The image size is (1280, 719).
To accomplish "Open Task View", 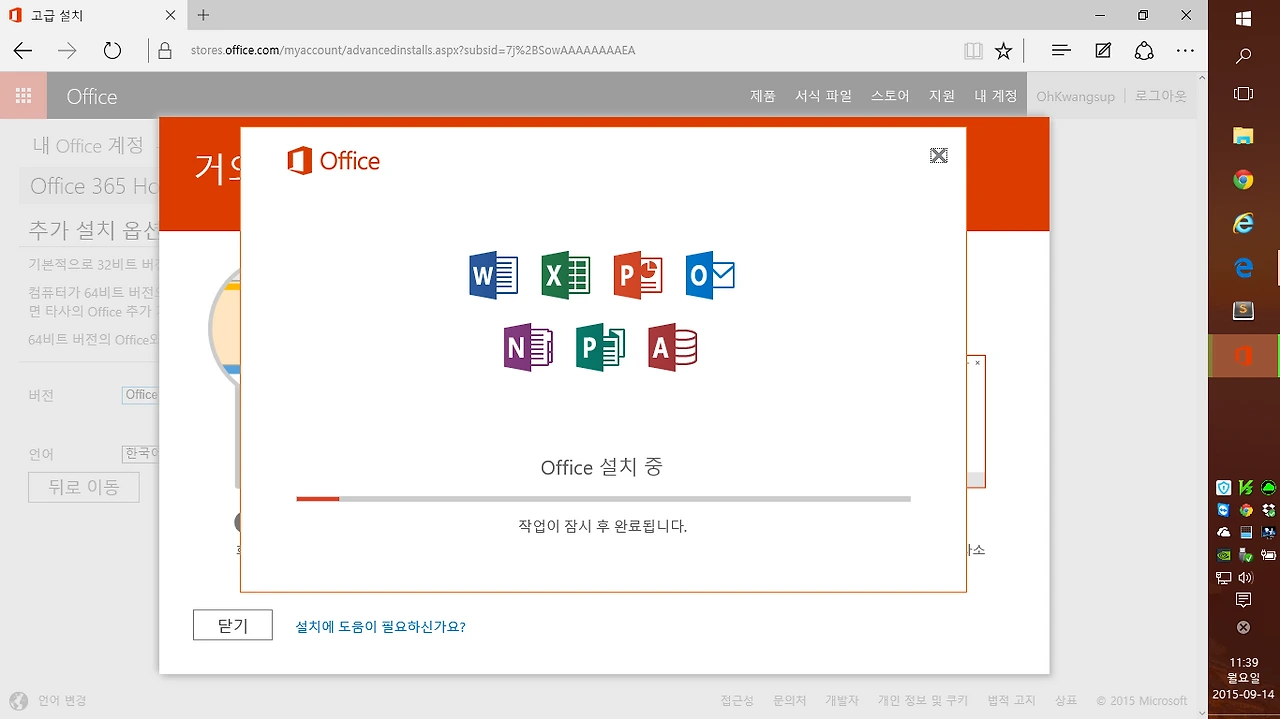I will (1244, 94).
